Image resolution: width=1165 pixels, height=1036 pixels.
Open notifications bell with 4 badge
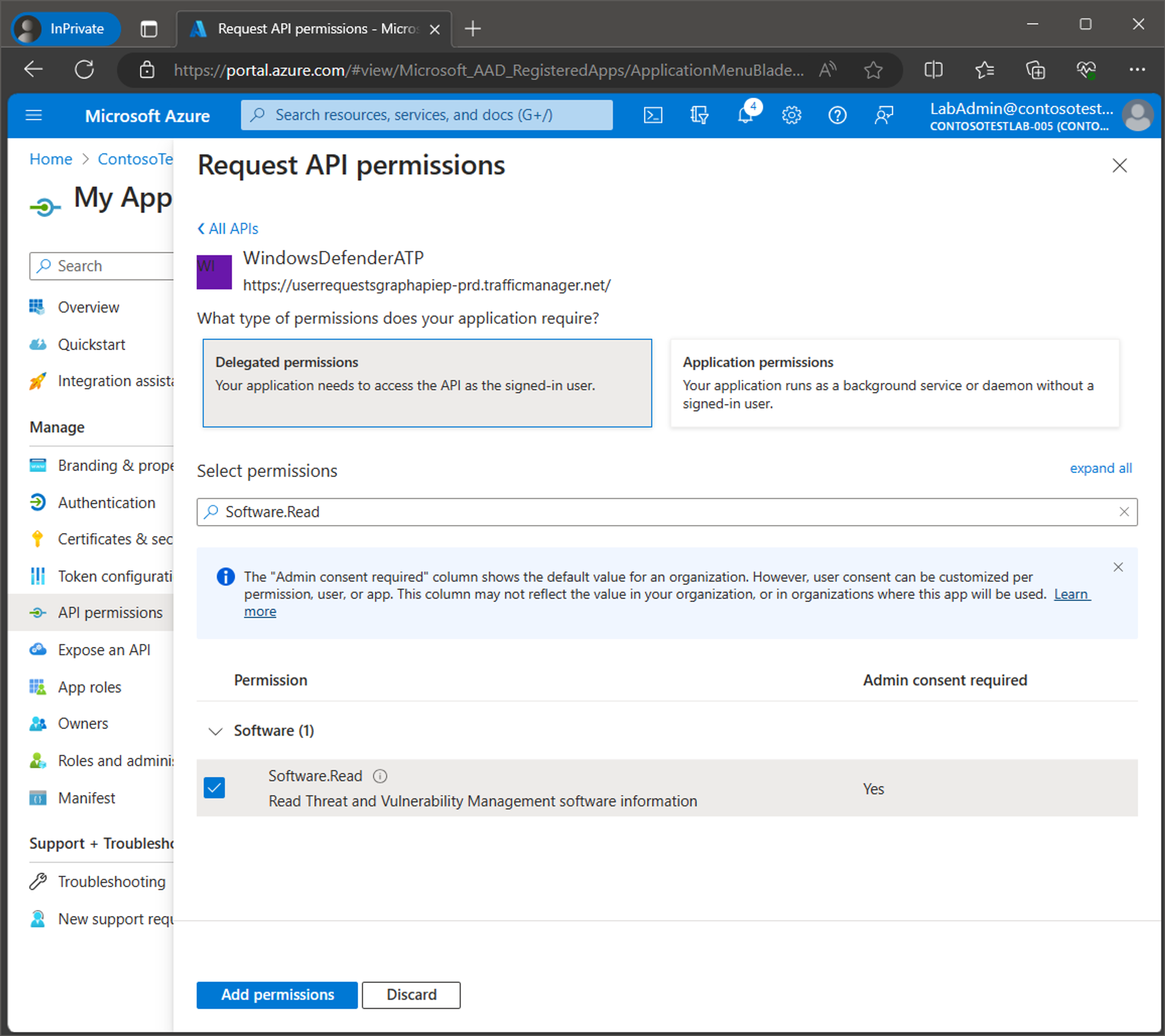(x=746, y=115)
